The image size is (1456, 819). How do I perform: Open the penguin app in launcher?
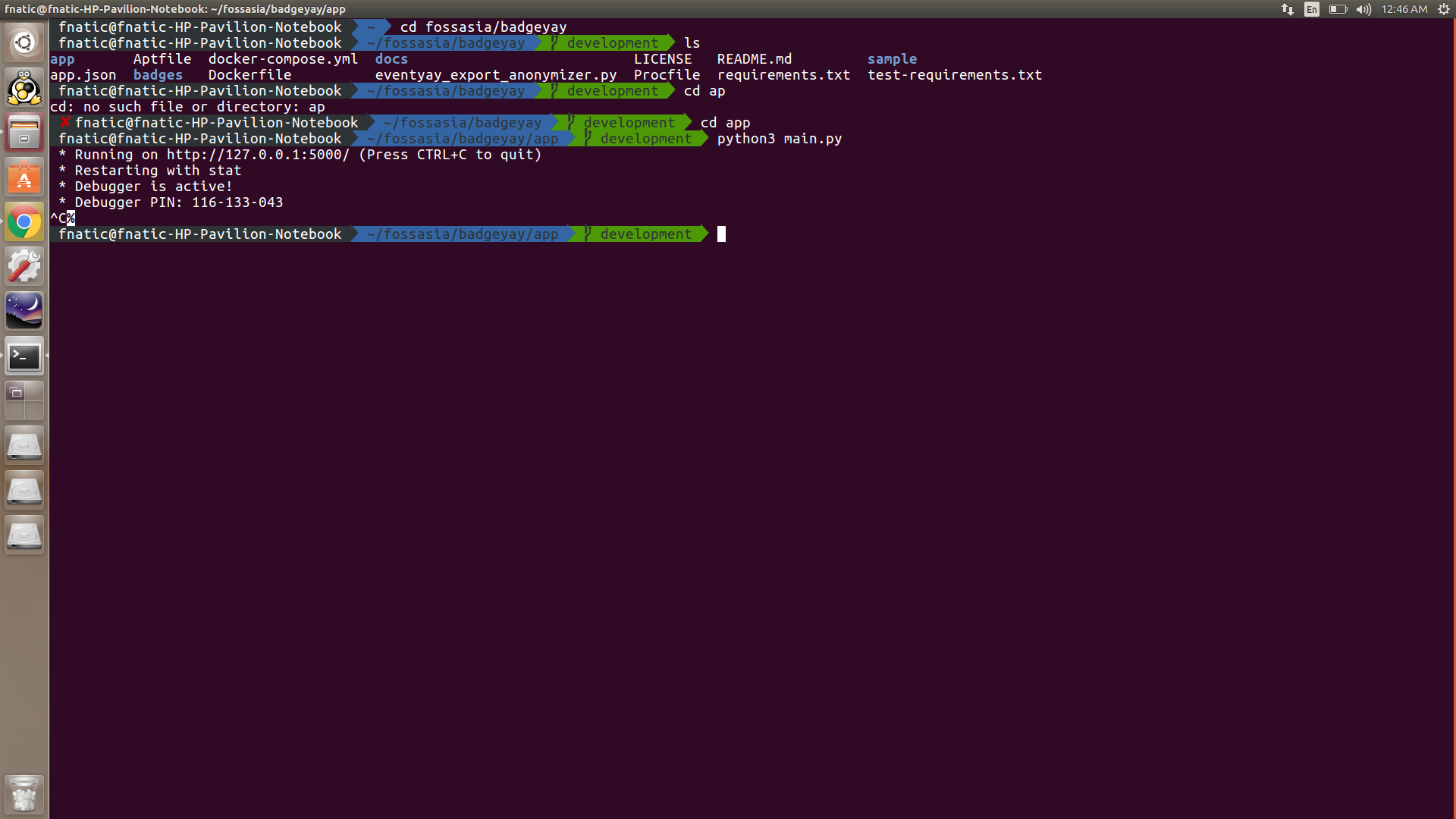coord(24,88)
